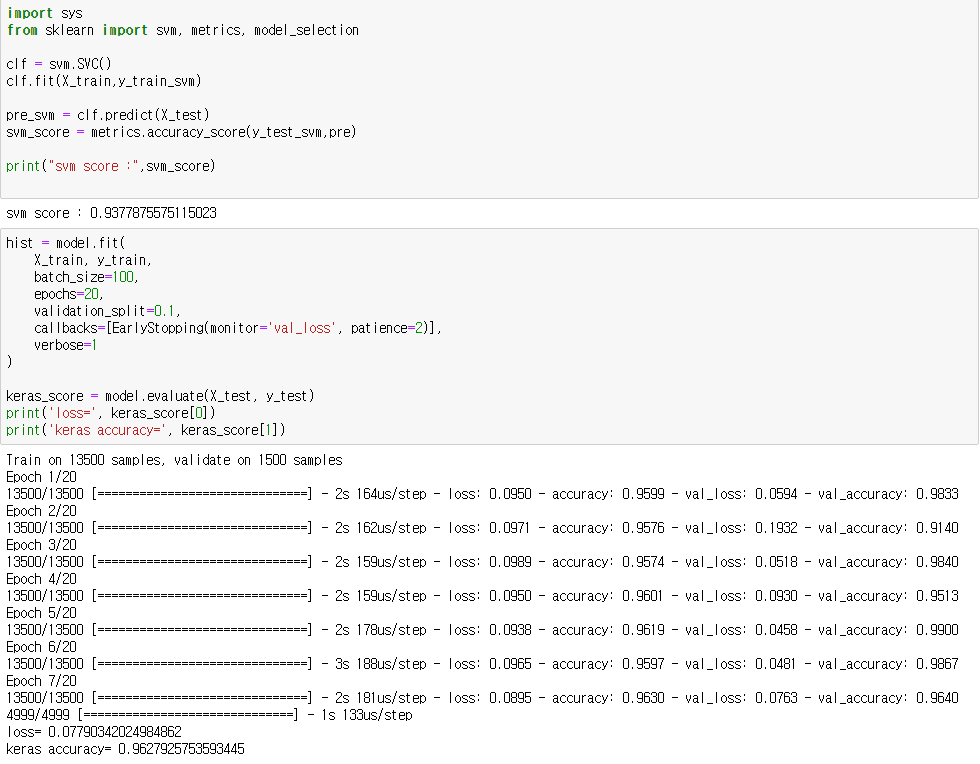Viewport: 980px width, 764px height.
Task: Click the output 'svm score : 0.9377875575115023'
Action: tap(111, 213)
